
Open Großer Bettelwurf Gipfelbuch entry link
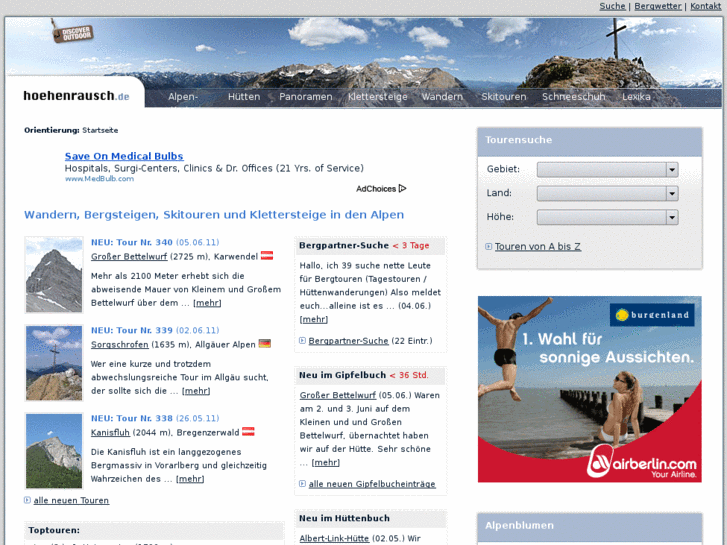[338, 396]
